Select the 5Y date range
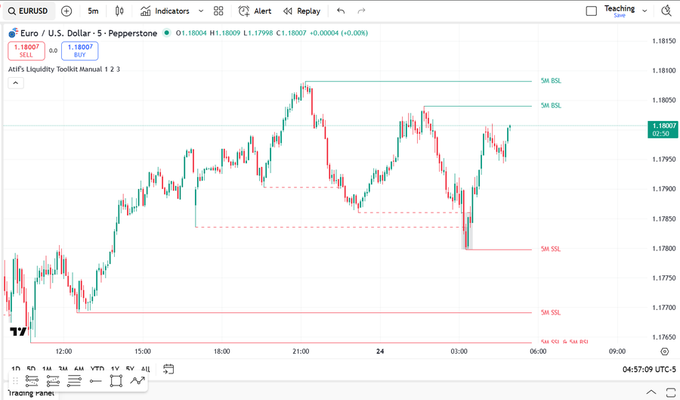 coord(130,369)
